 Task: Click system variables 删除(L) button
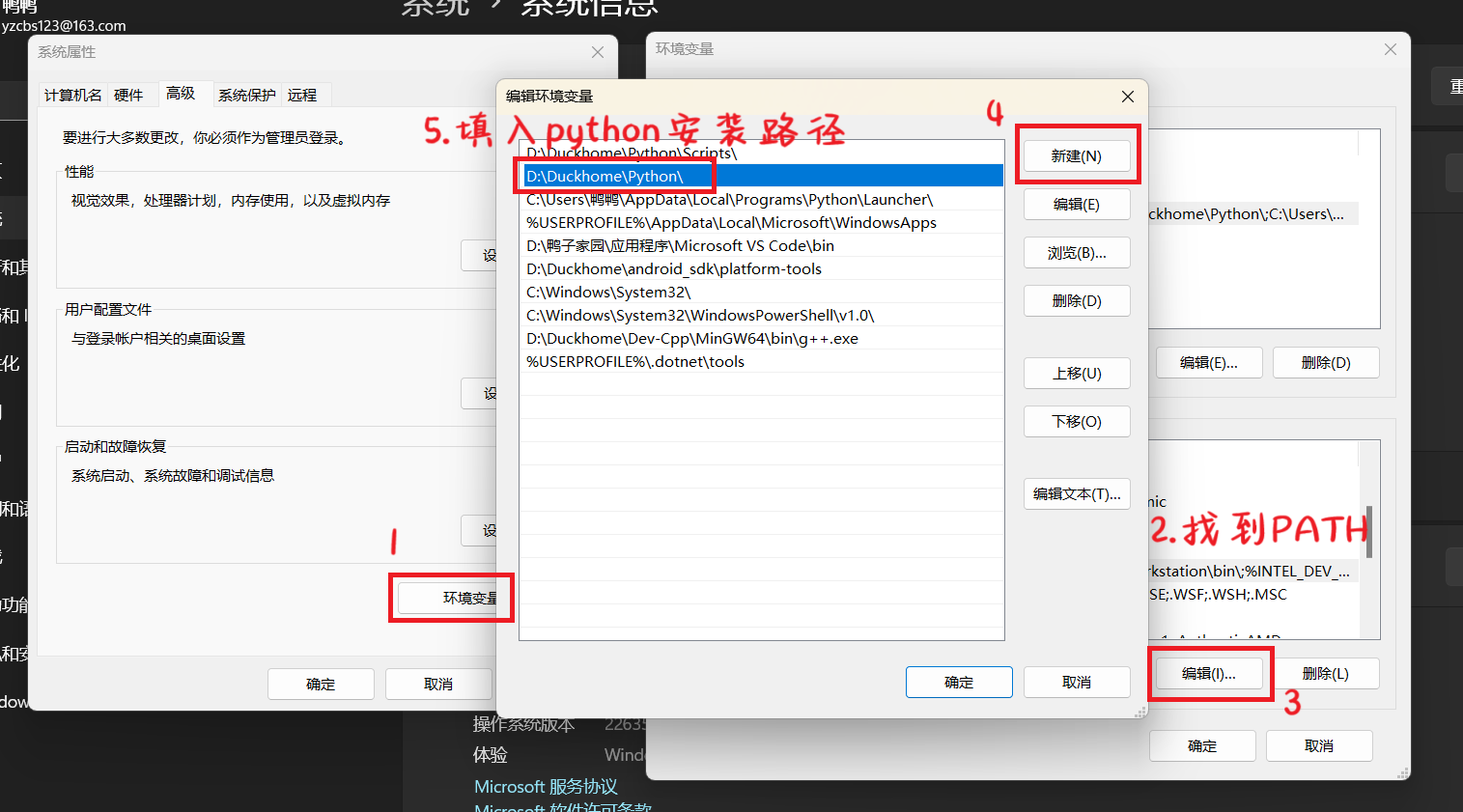pos(1326,674)
